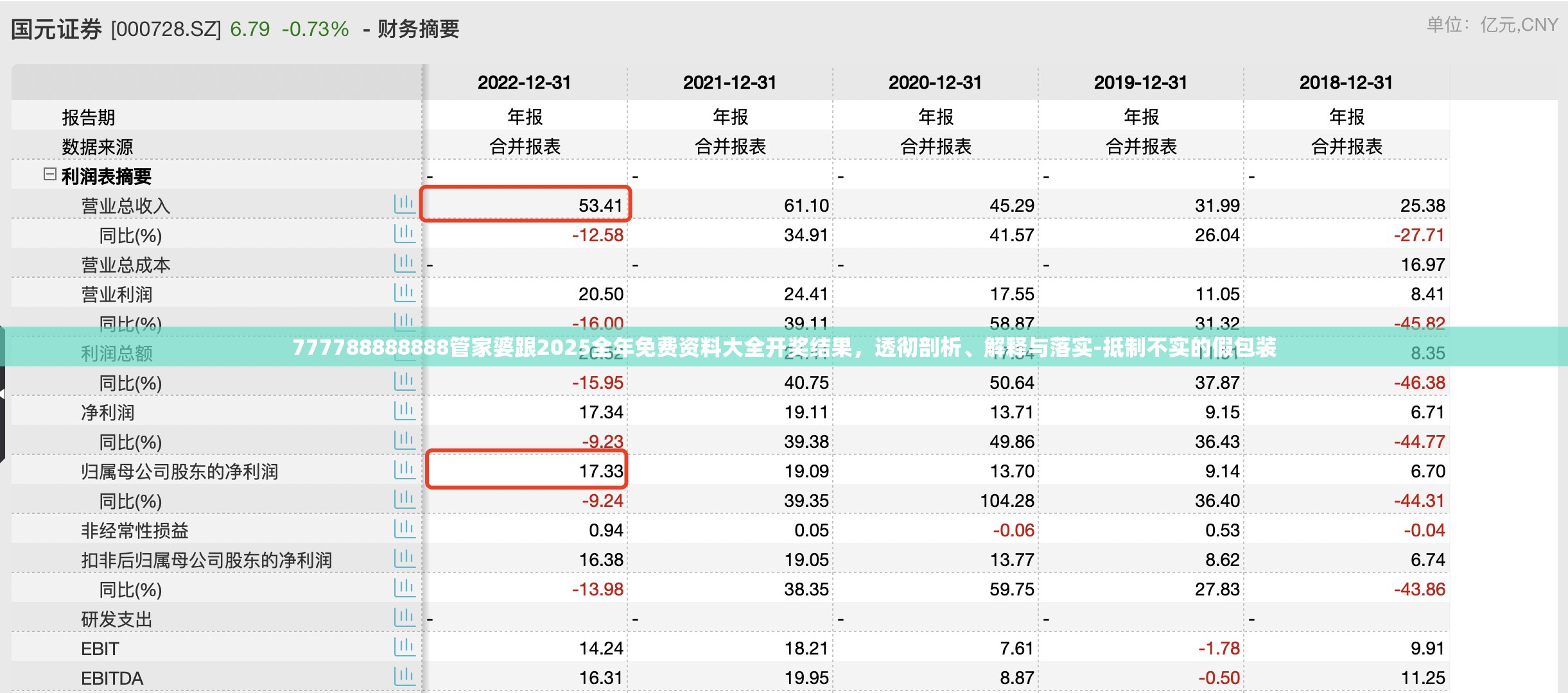Select the 数据来源 row label
Viewport: 1568px width, 693px height.
(x=98, y=147)
